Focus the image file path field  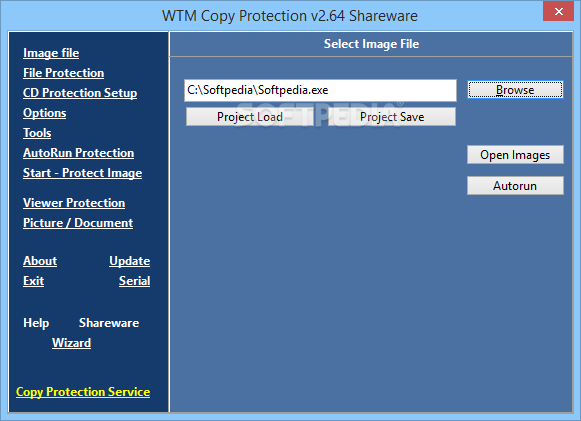pos(320,90)
